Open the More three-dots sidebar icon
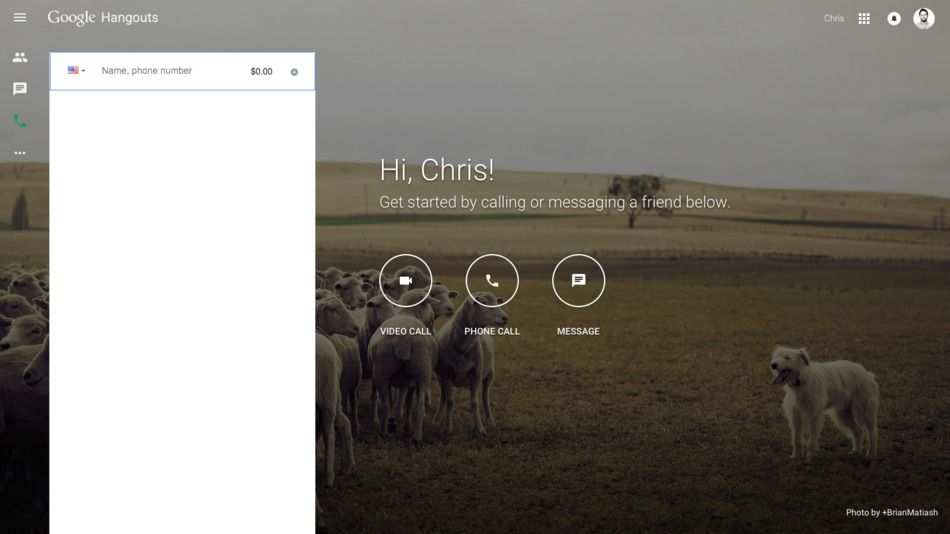 pos(20,153)
